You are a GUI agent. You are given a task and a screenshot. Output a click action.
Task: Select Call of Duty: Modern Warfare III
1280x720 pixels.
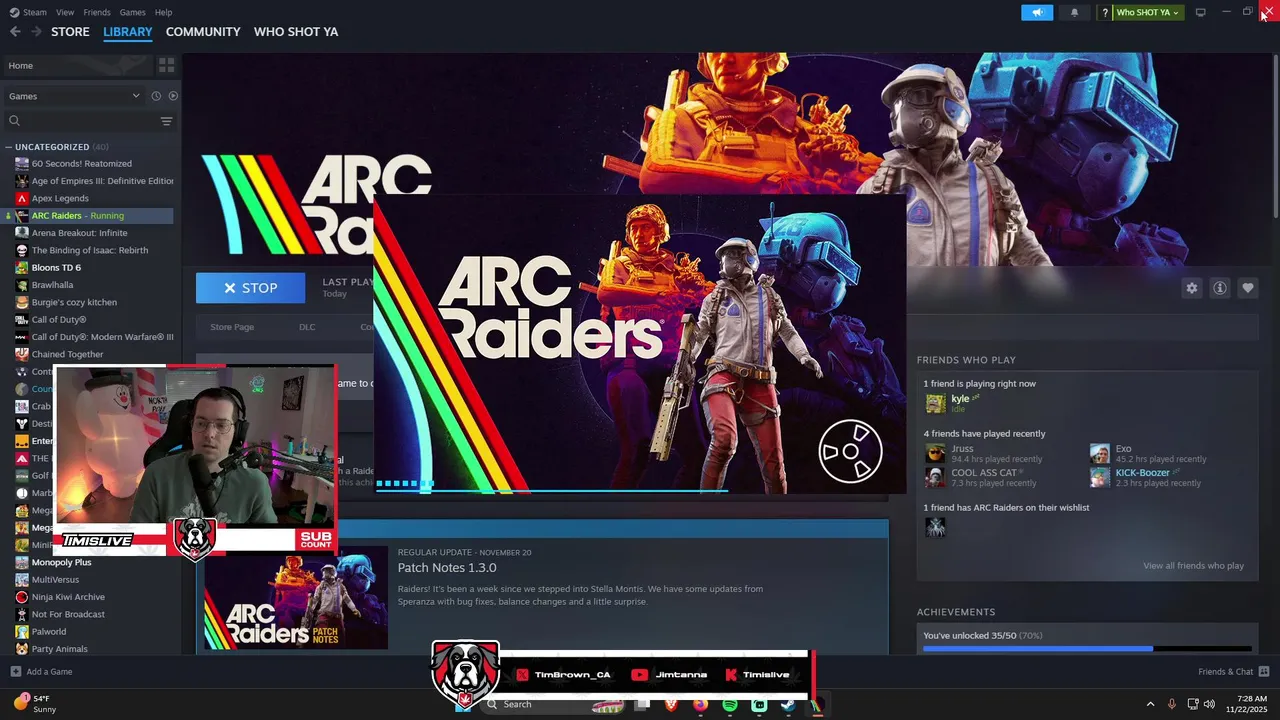(x=102, y=337)
